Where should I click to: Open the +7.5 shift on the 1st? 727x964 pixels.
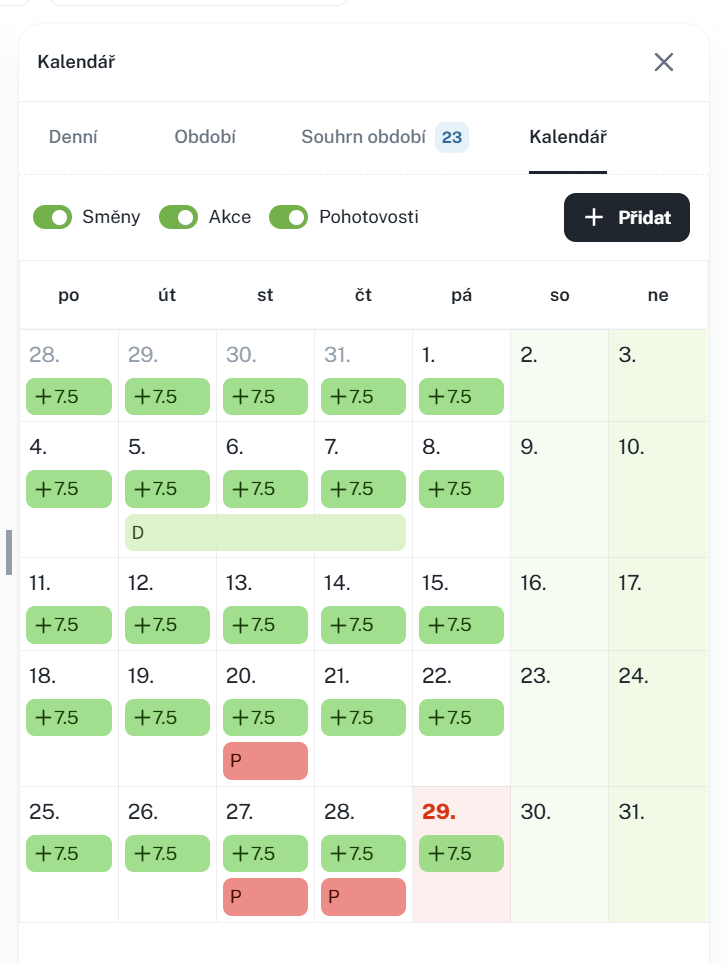tap(461, 397)
